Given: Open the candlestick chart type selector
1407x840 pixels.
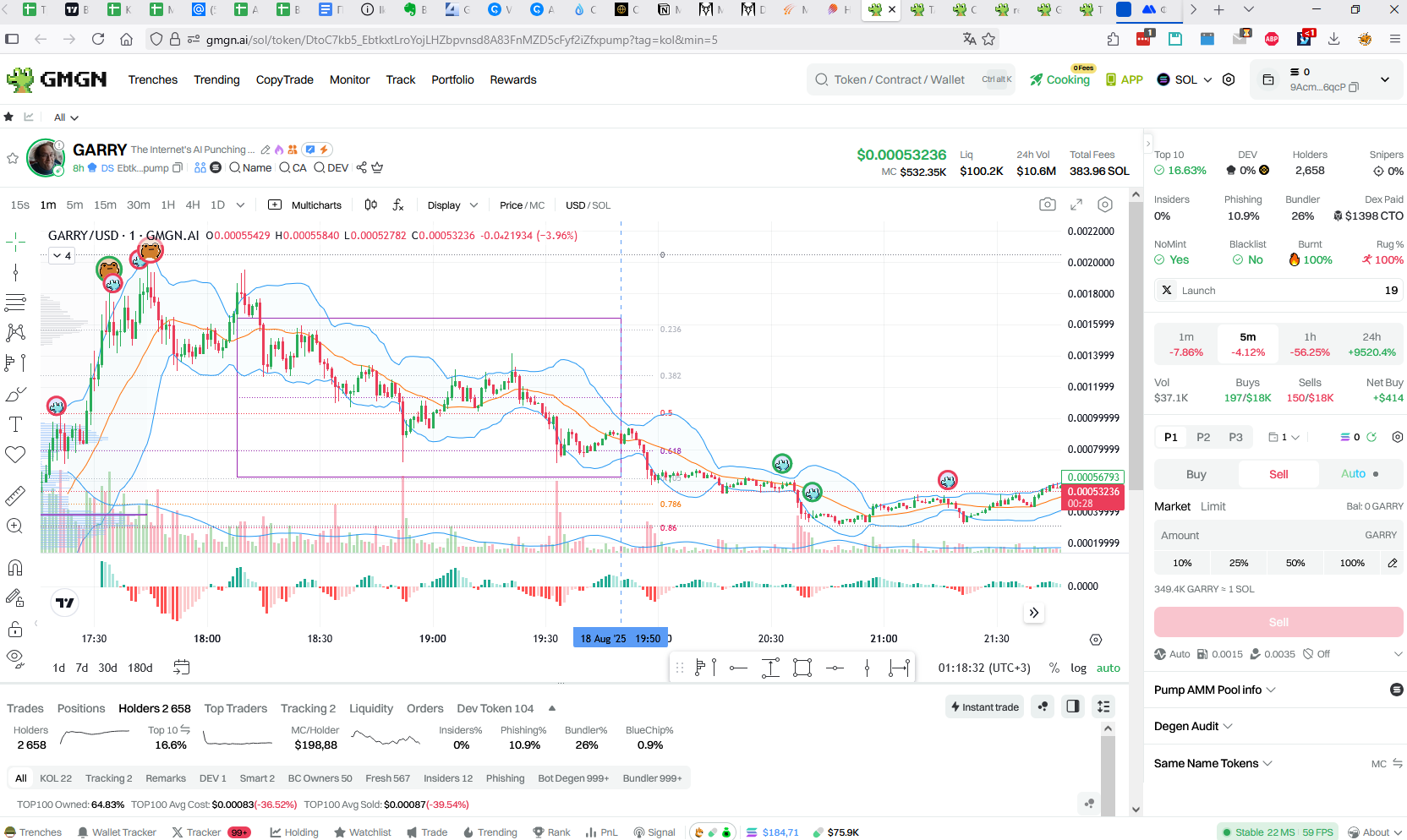Looking at the screenshot, I should point(371,205).
